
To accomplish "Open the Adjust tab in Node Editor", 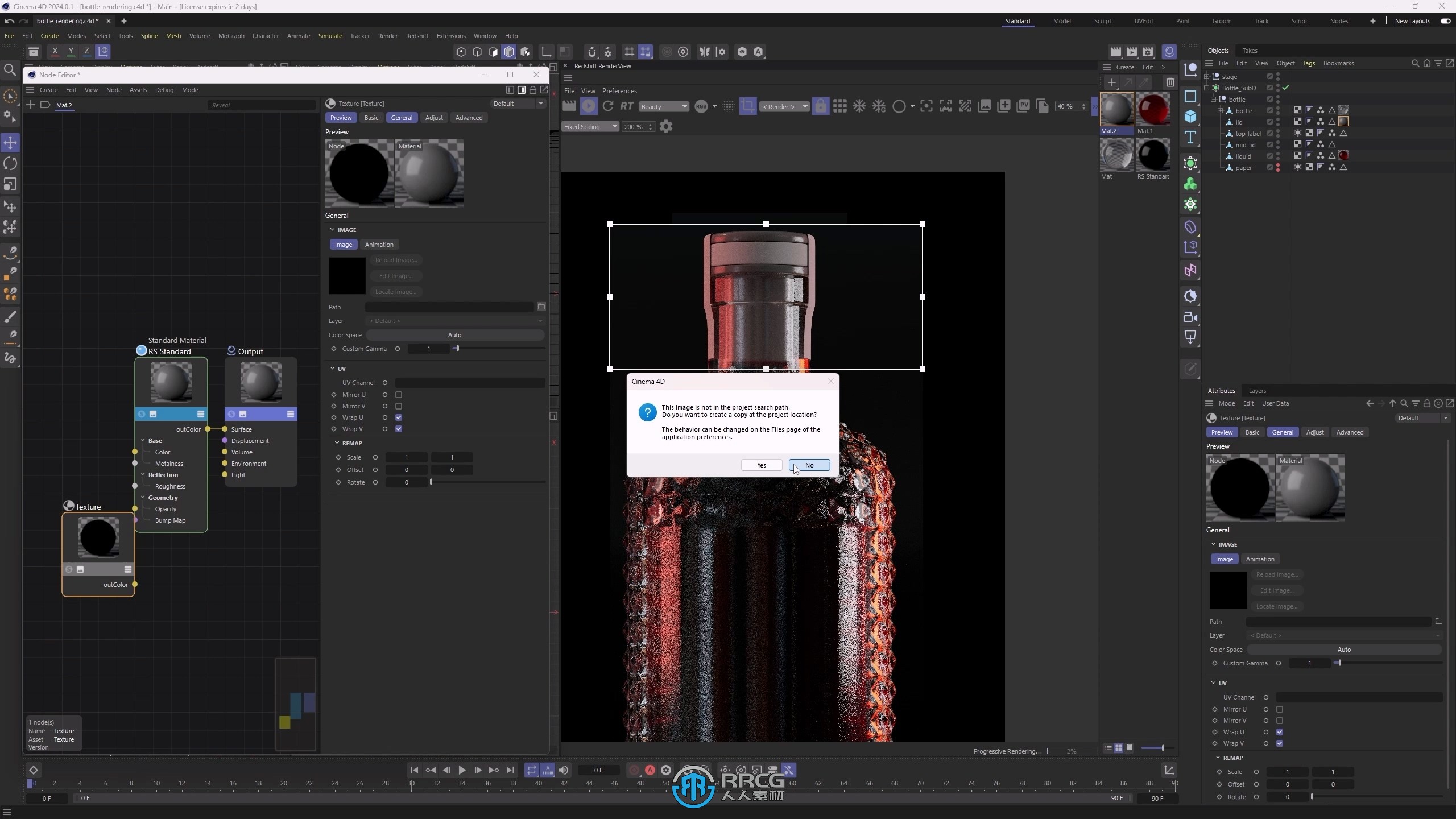I will coord(434,118).
